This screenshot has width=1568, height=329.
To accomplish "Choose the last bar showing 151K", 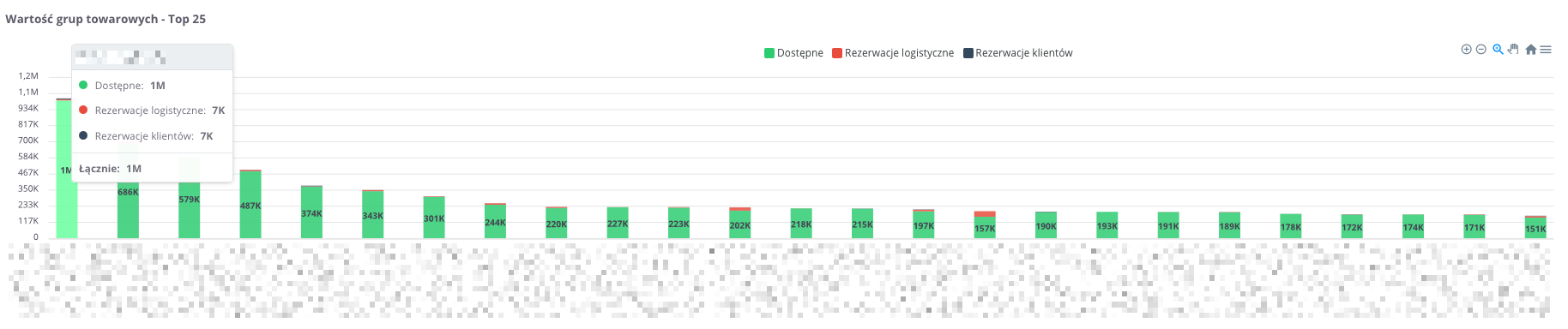I will click(x=1535, y=227).
